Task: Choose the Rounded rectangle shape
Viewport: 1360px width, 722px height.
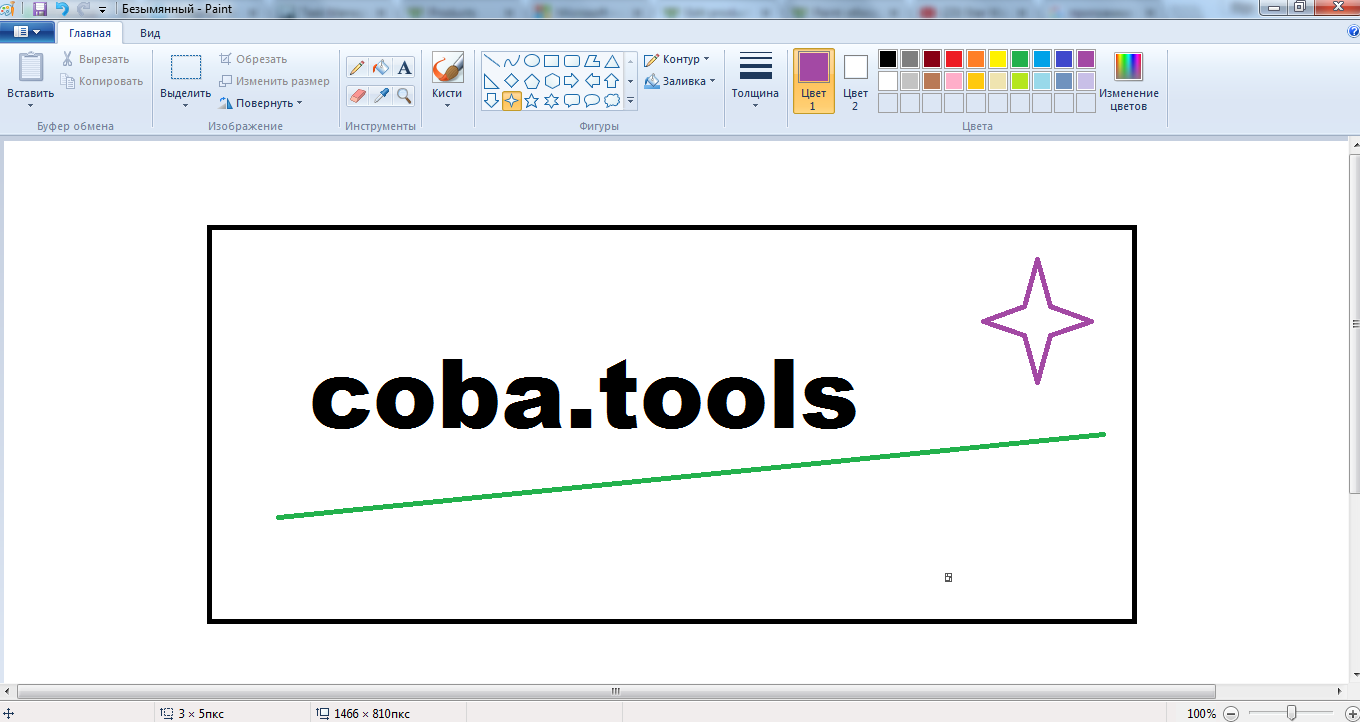Action: 572,61
